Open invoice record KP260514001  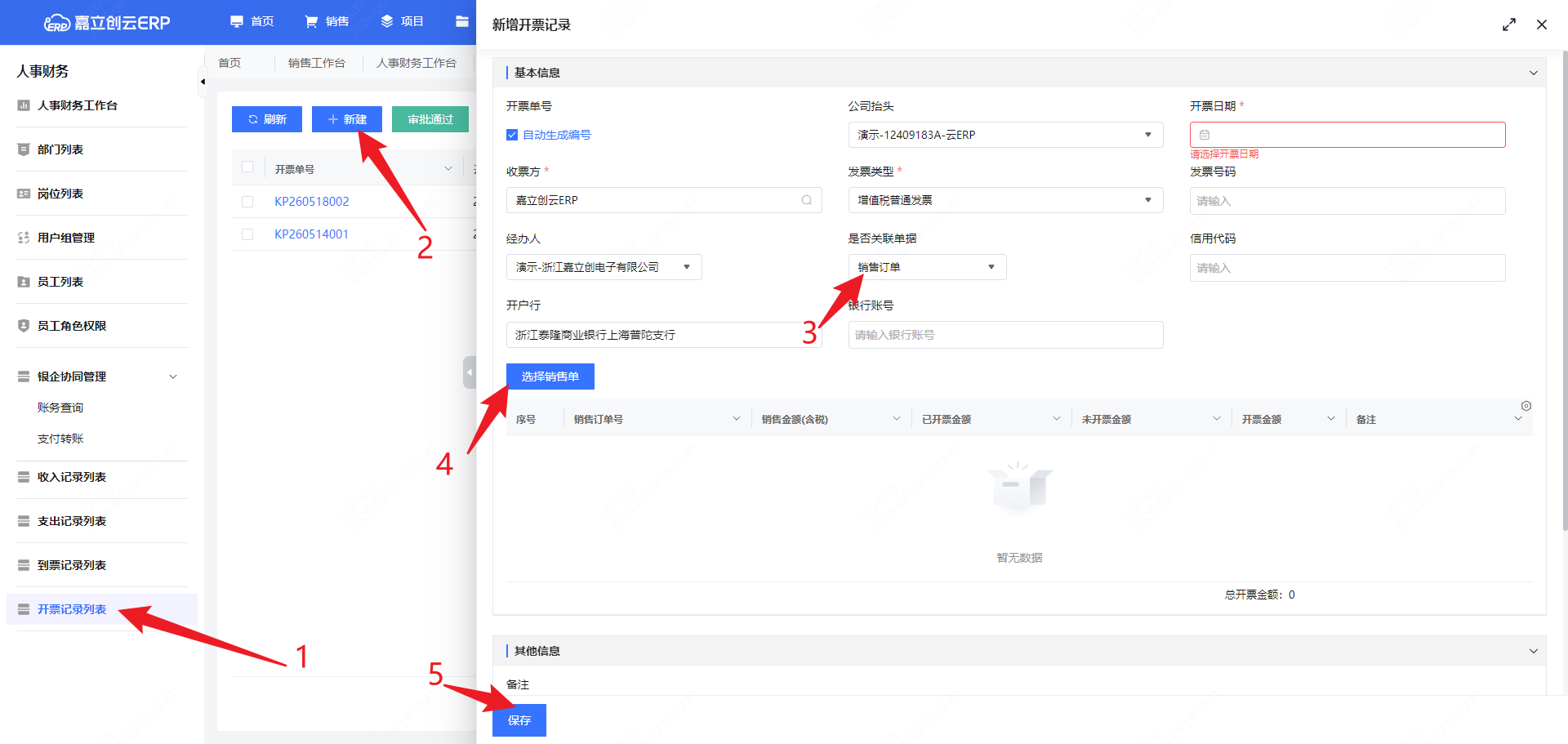[x=312, y=234]
